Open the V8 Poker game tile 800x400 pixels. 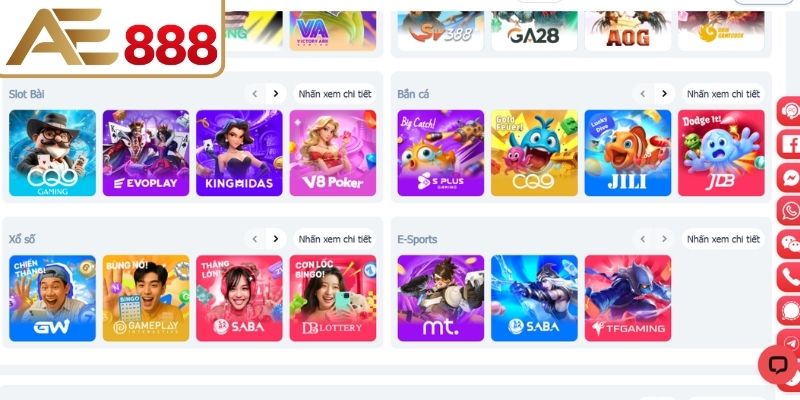(x=333, y=153)
